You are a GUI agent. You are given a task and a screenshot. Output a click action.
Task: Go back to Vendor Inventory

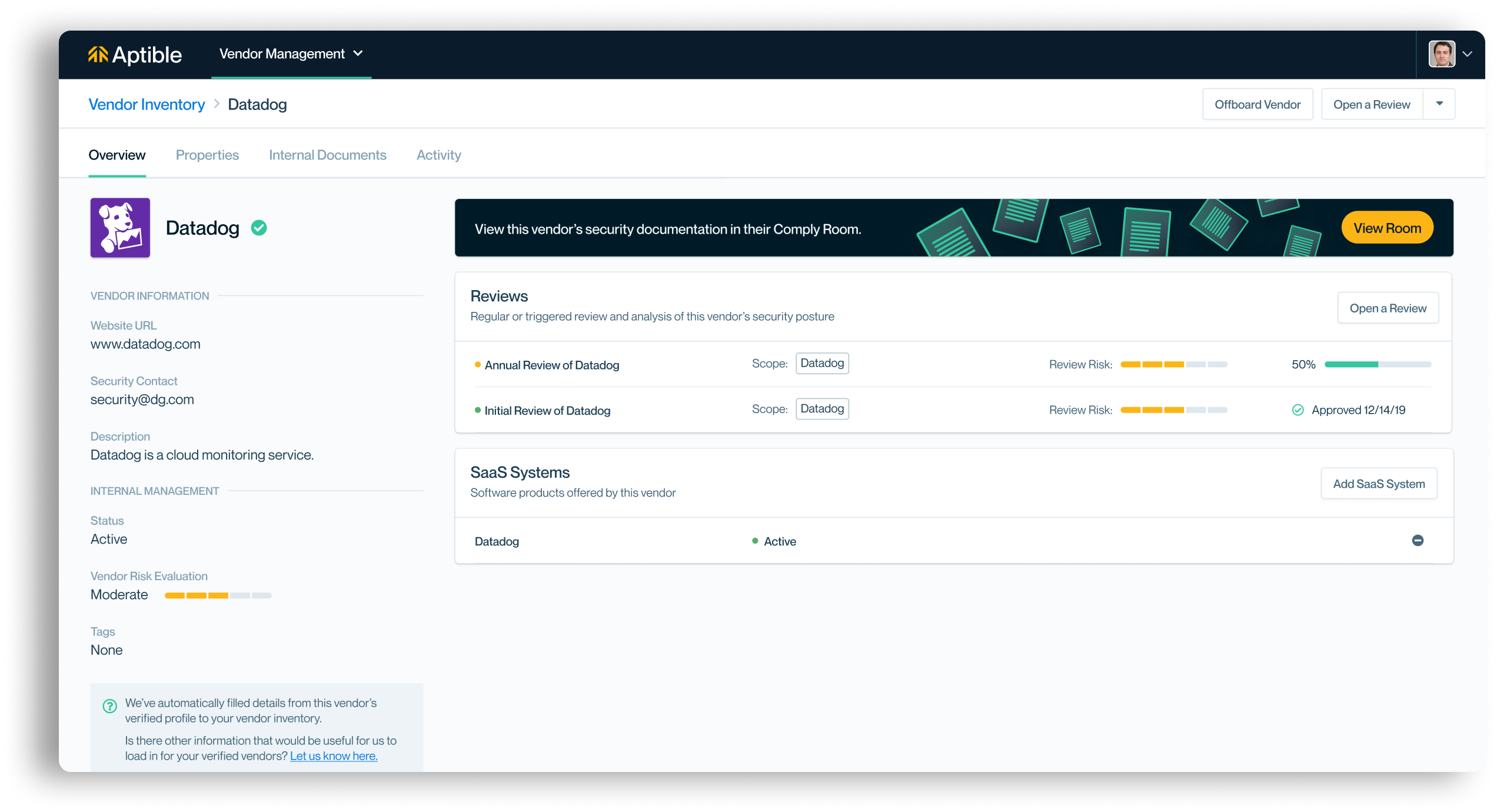pyautogui.click(x=147, y=105)
